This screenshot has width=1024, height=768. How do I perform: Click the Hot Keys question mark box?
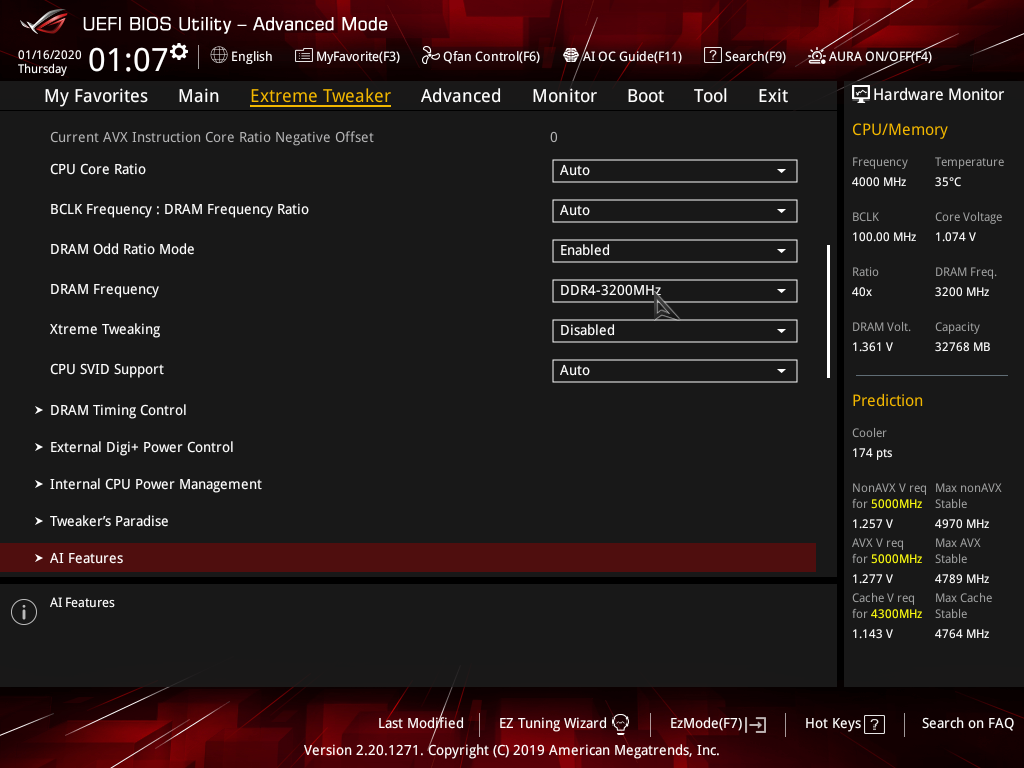[874, 724]
